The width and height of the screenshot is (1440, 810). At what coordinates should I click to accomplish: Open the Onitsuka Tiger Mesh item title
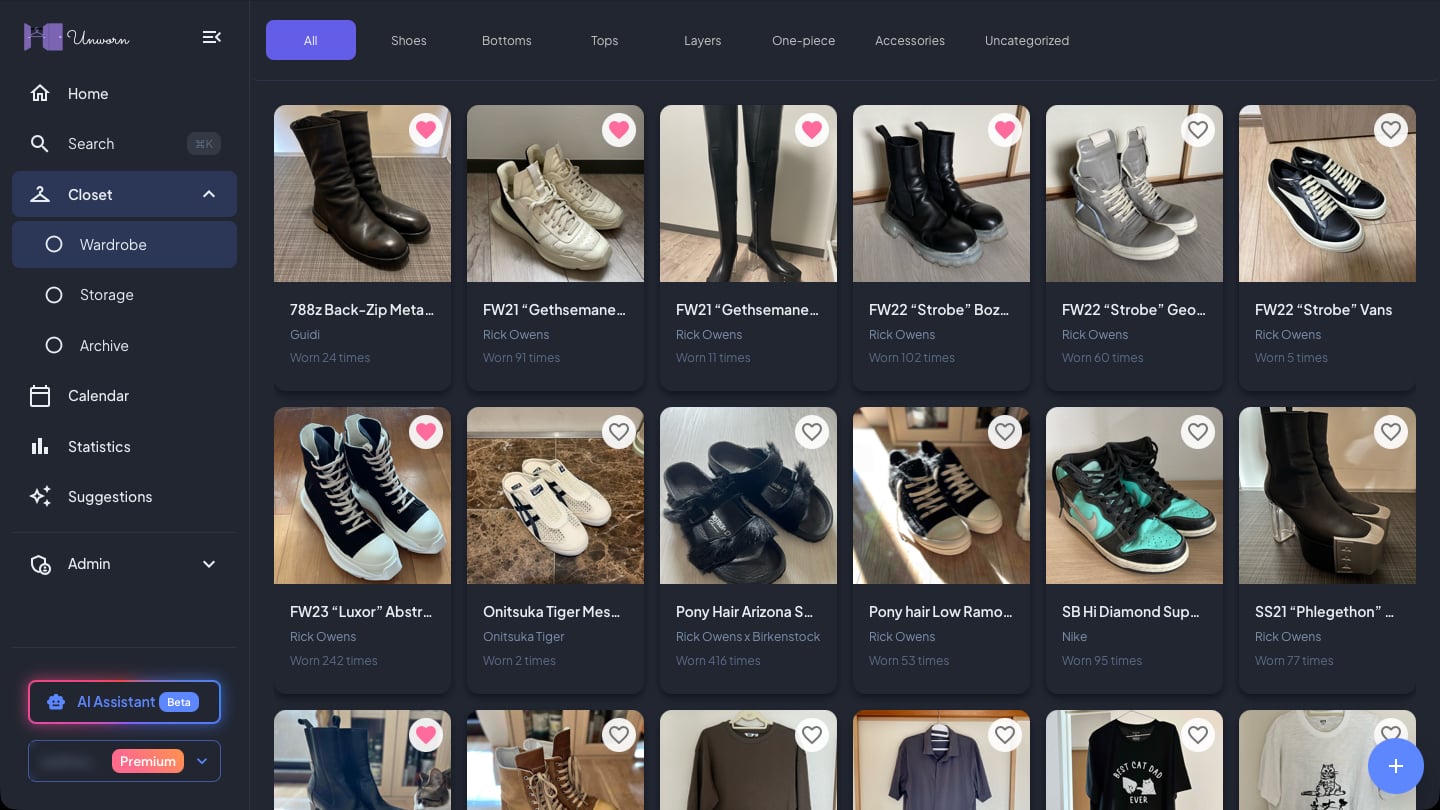click(x=551, y=612)
